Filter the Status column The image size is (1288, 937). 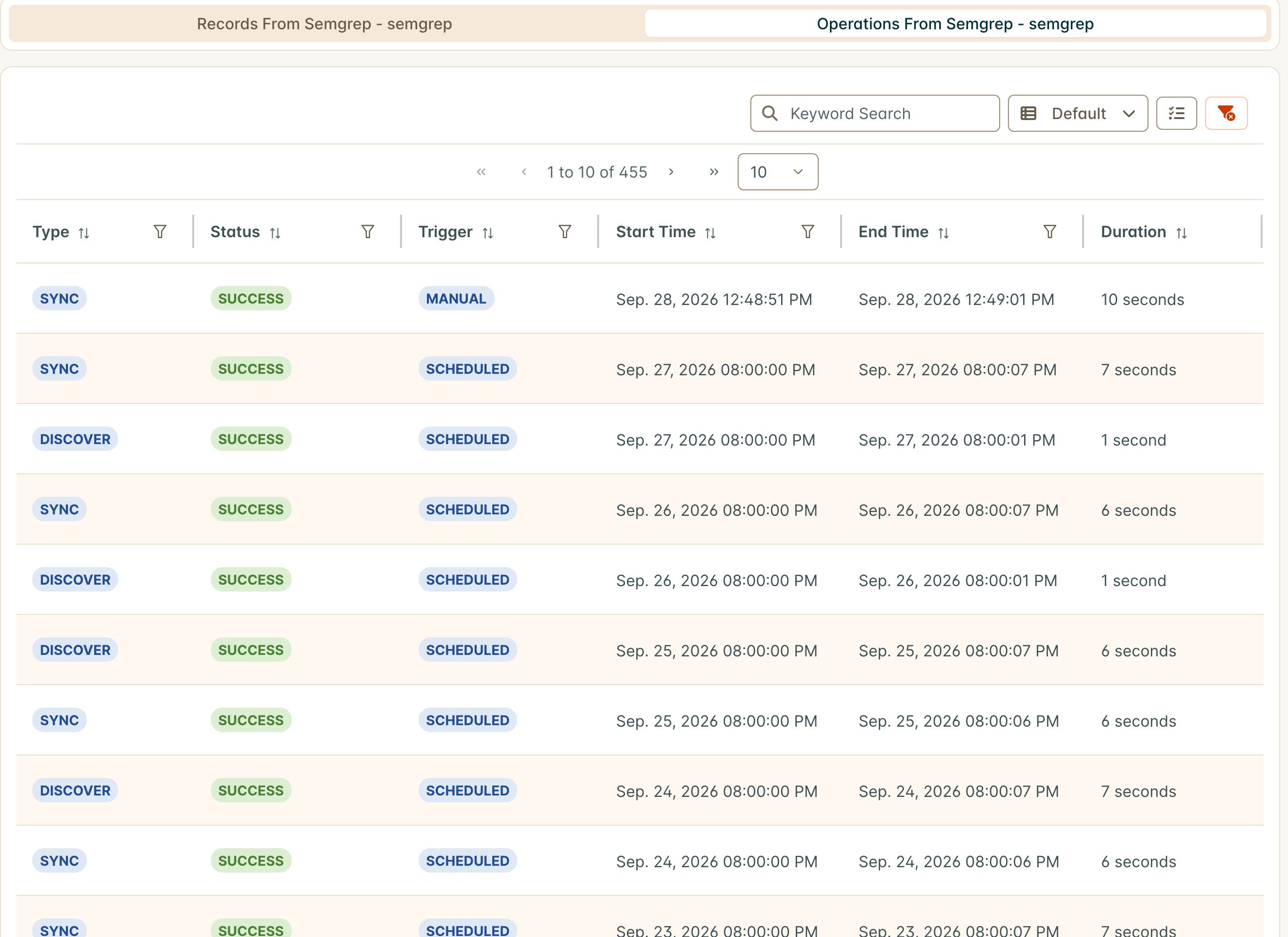[368, 232]
